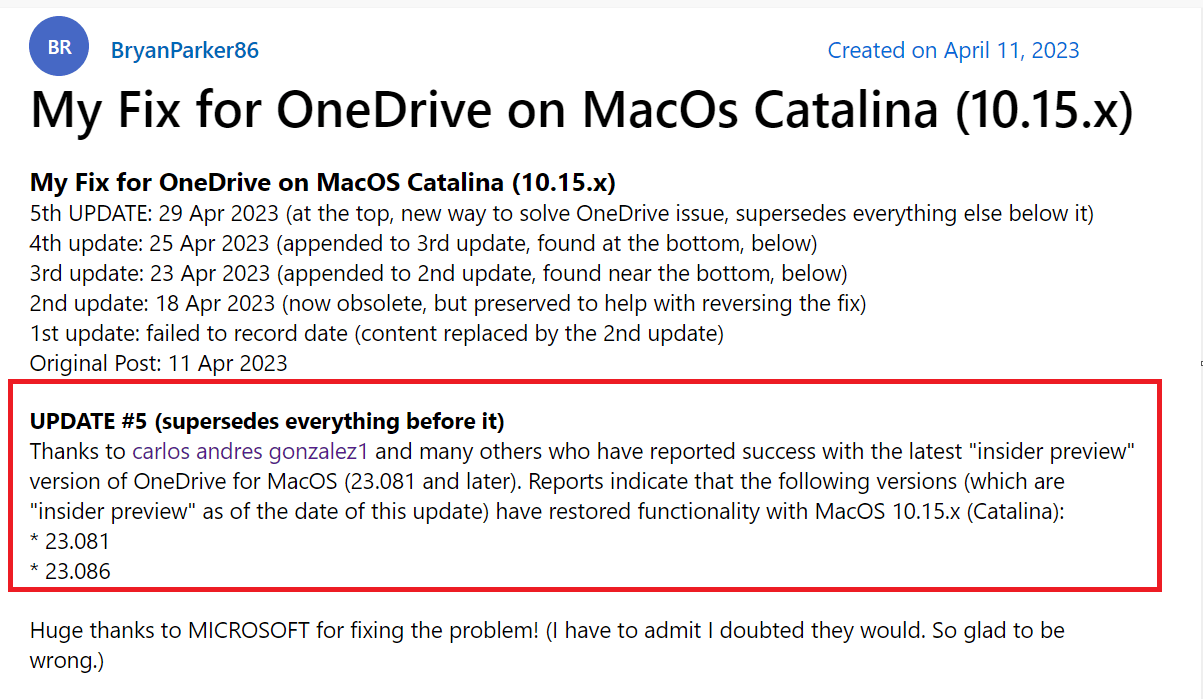The height and width of the screenshot is (699, 1203).
Task: Click the bold 'My Fix for OneDrive' subheading
Action: coord(322,183)
